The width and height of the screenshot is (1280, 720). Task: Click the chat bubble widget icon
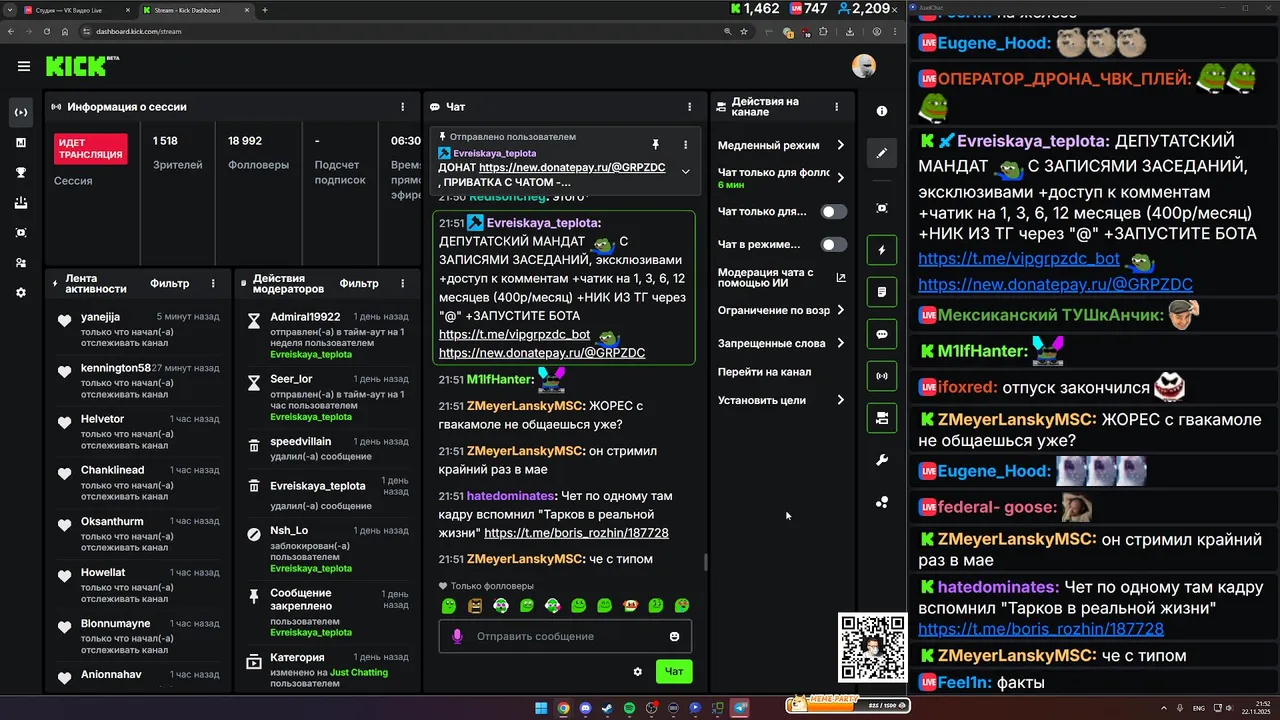click(882, 334)
